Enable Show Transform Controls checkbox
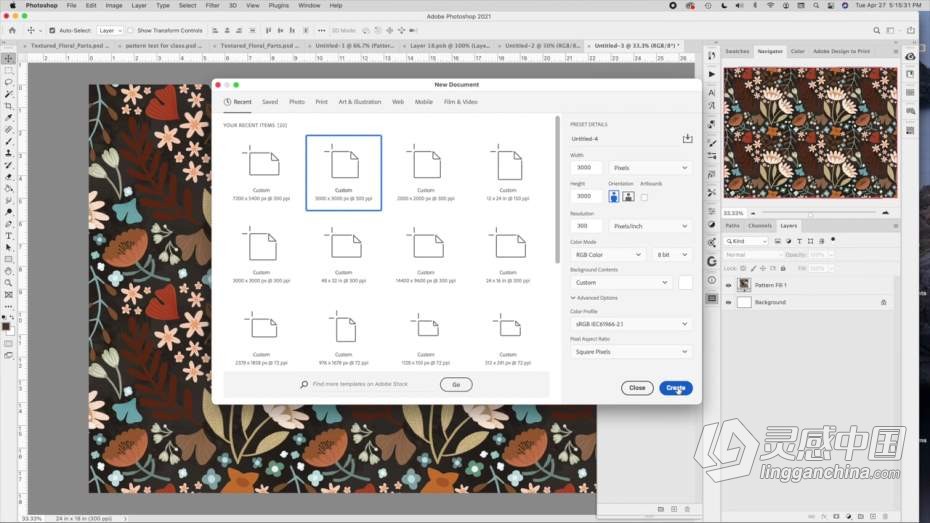The image size is (930, 523). coord(130,30)
